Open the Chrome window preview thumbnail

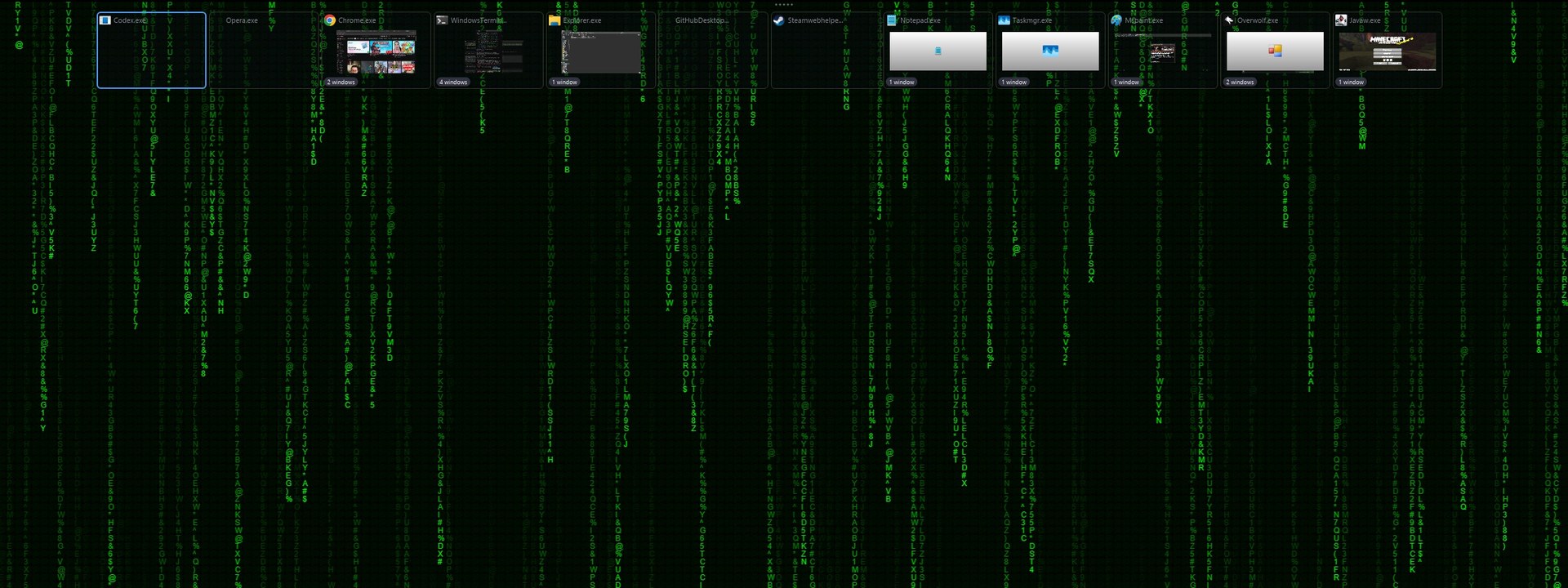coord(376,51)
